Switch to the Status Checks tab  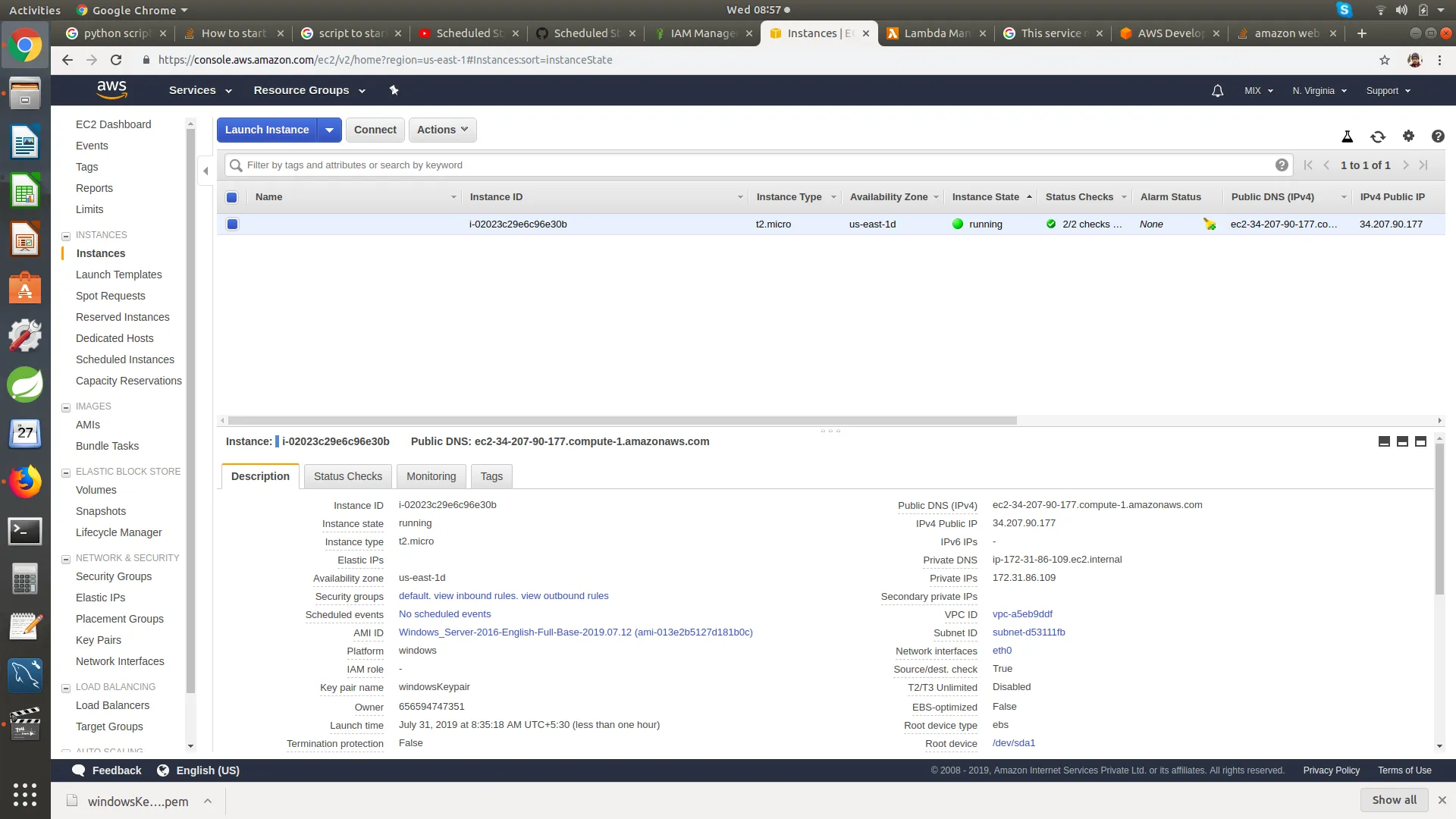348,476
